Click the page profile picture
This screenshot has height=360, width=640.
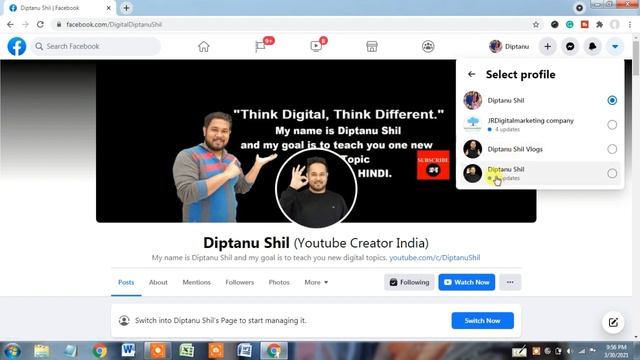coord(316,188)
